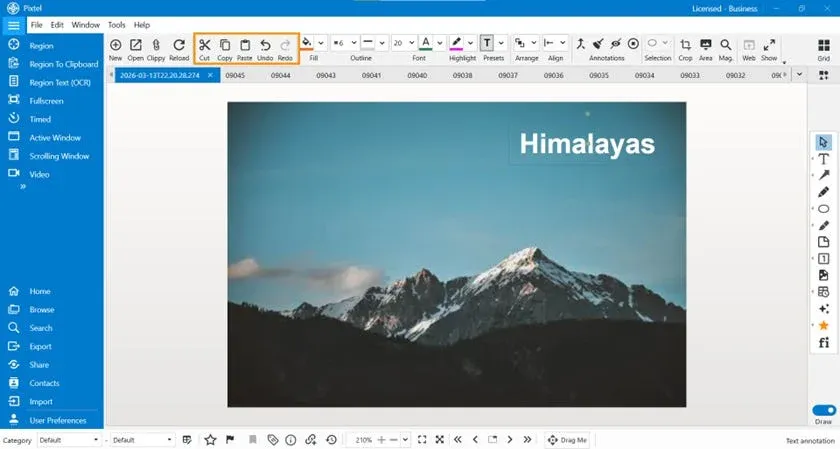Click the fi text tool icon

tap(823, 342)
